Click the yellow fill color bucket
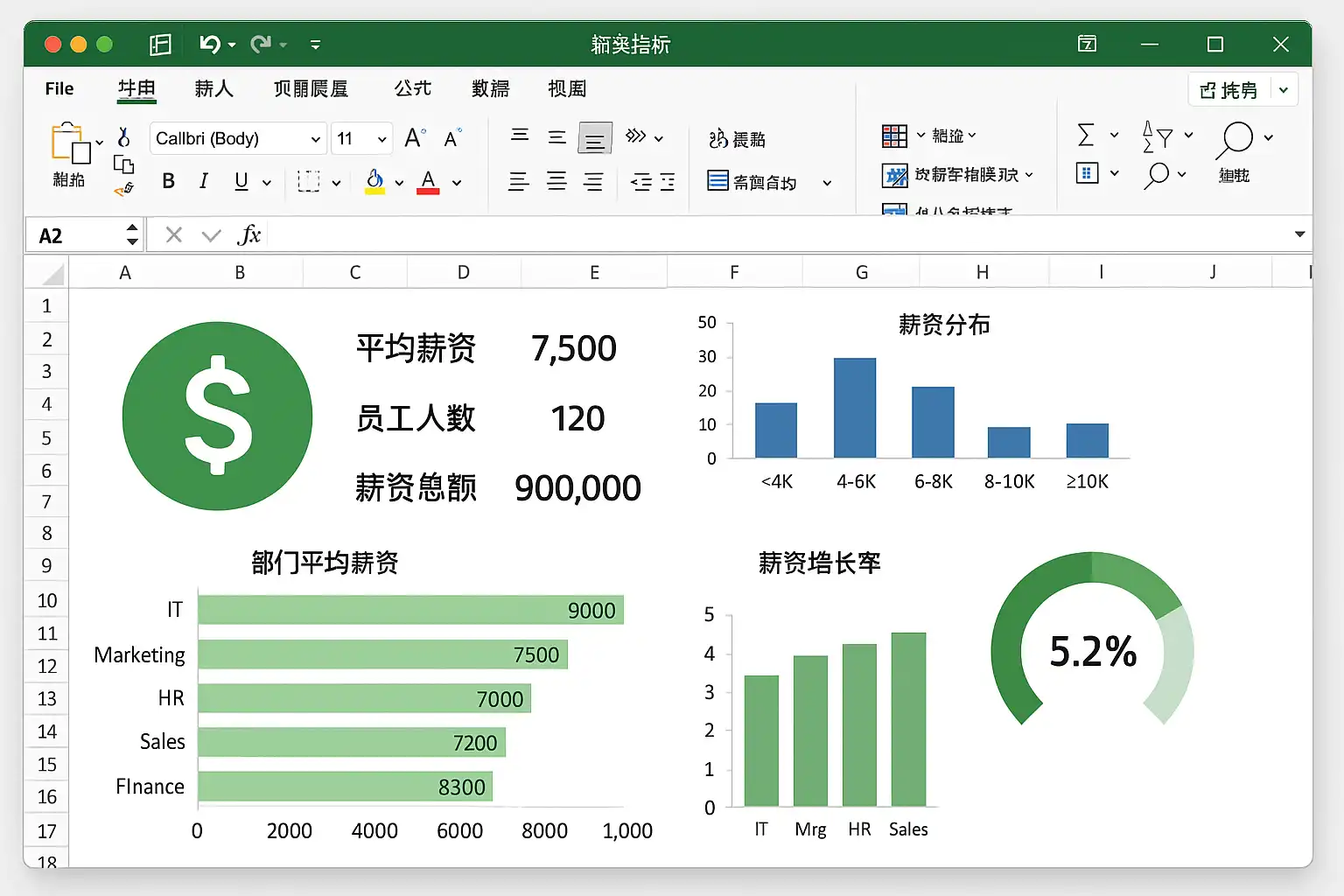This screenshot has width=1344, height=896. [374, 181]
